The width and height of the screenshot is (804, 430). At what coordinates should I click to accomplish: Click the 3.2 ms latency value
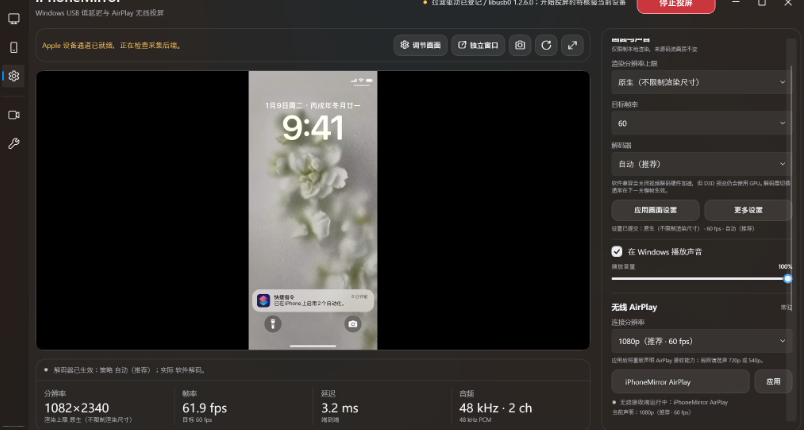tap(339, 408)
